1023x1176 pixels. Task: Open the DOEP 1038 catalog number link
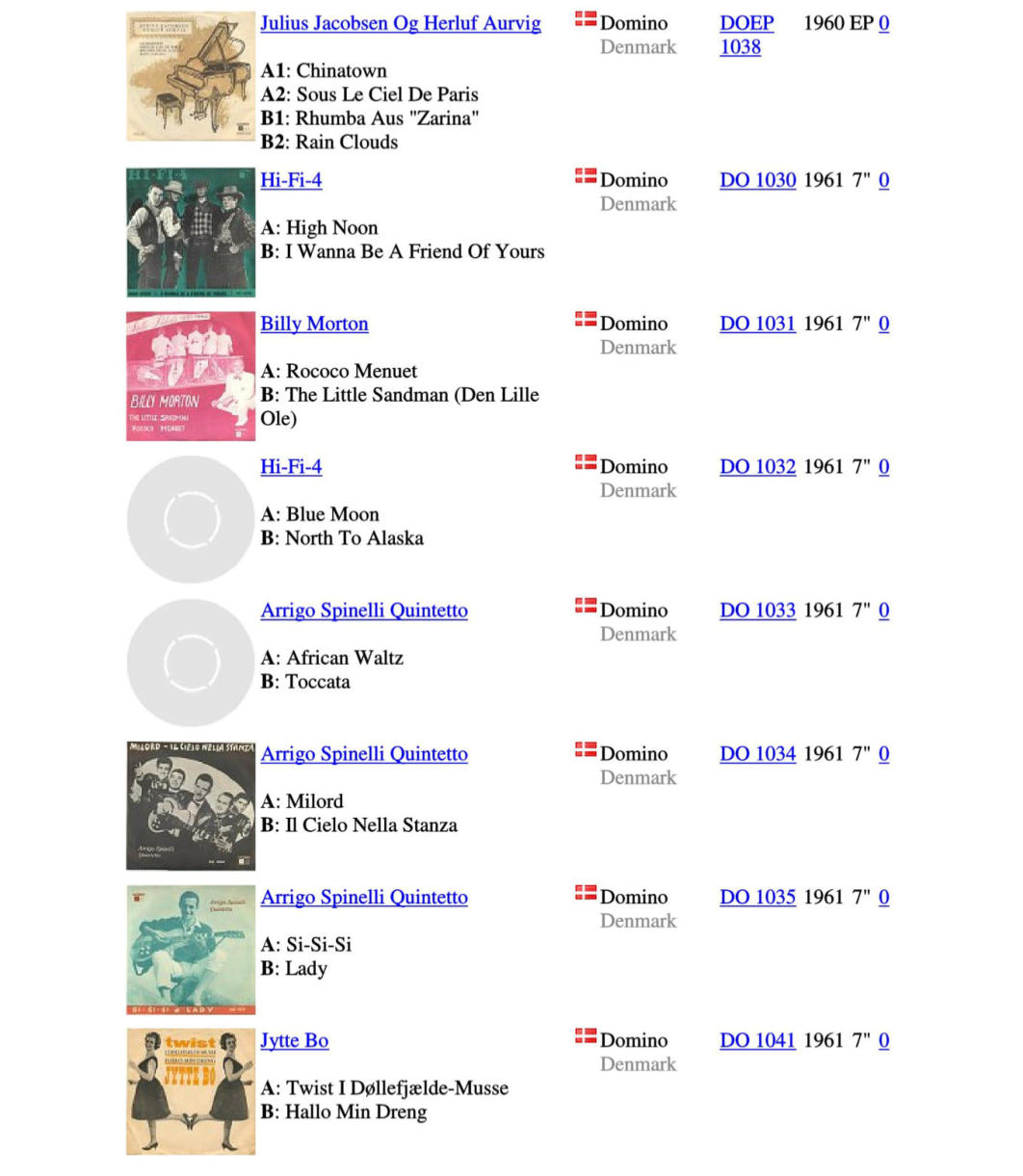point(747,35)
